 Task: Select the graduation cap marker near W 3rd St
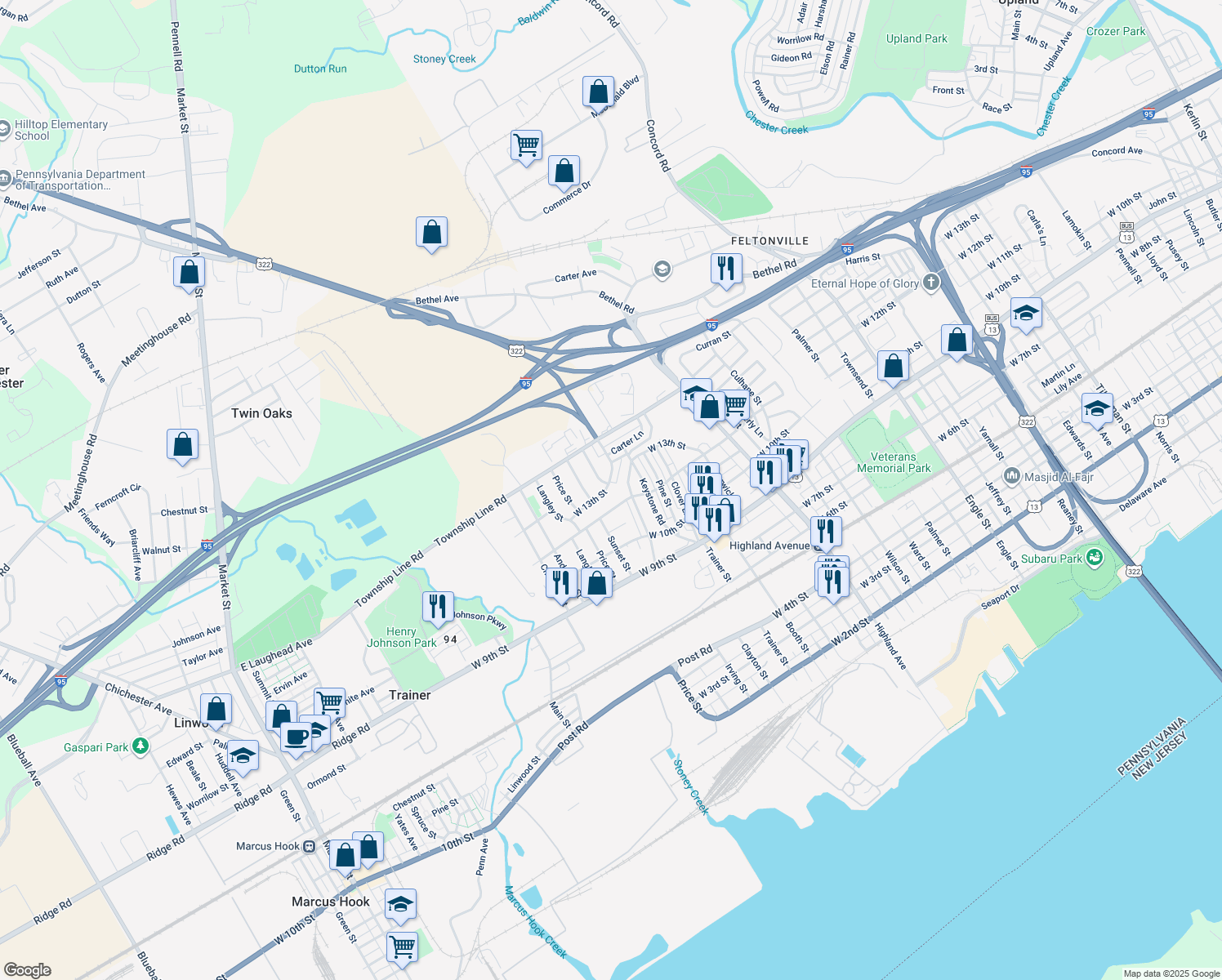coord(1097,409)
